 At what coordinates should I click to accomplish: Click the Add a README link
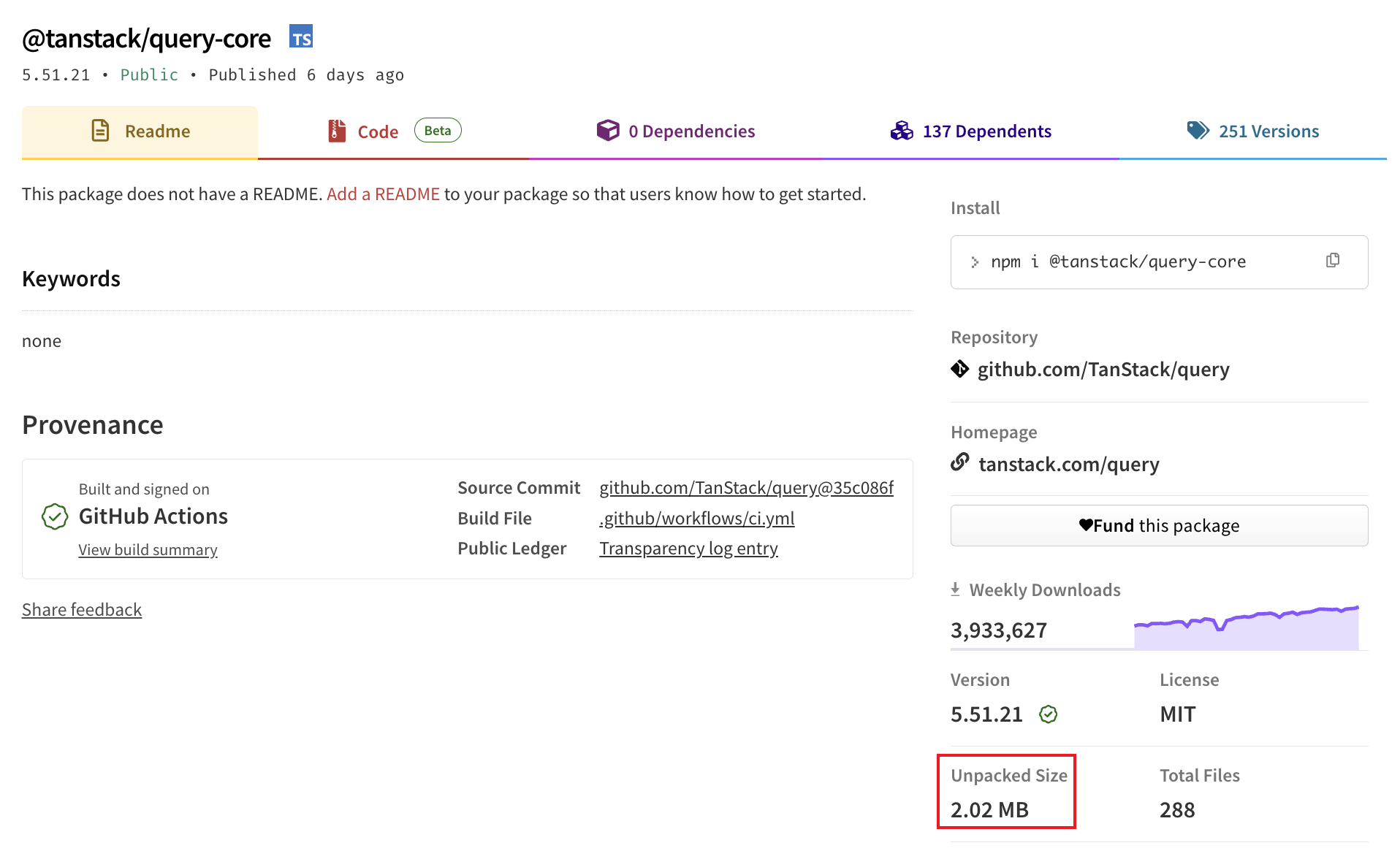383,194
